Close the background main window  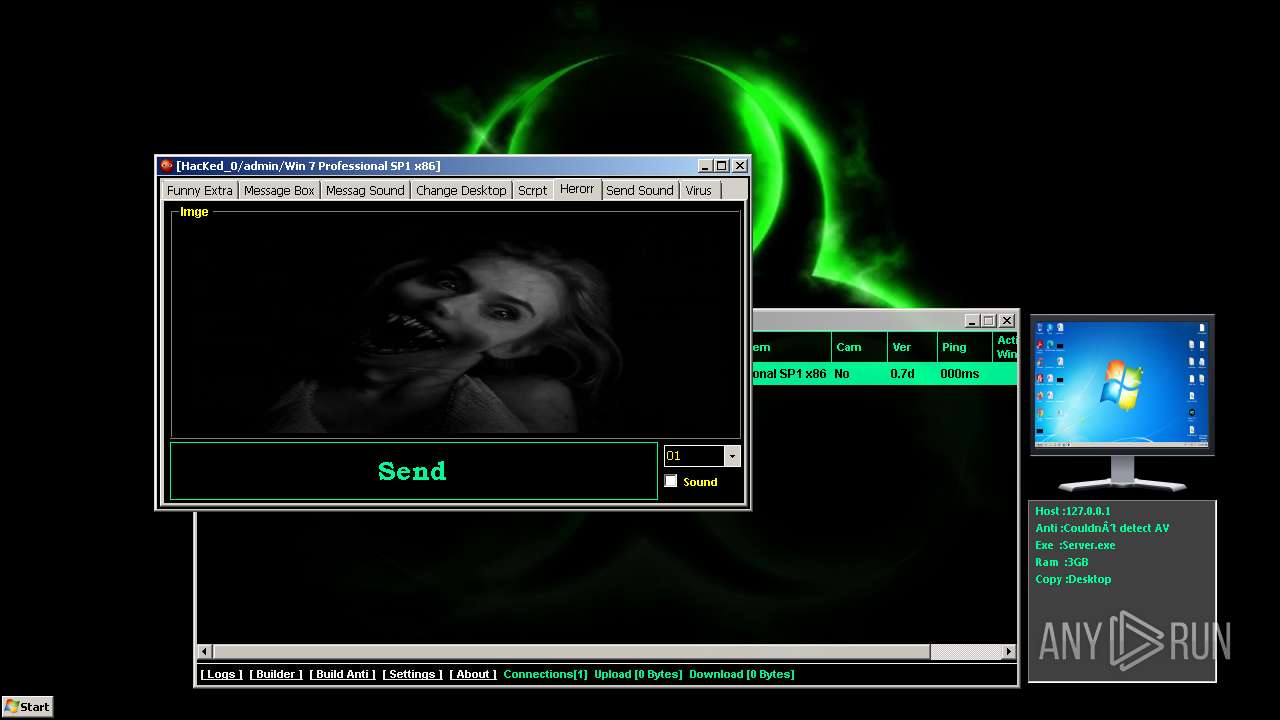1007,321
